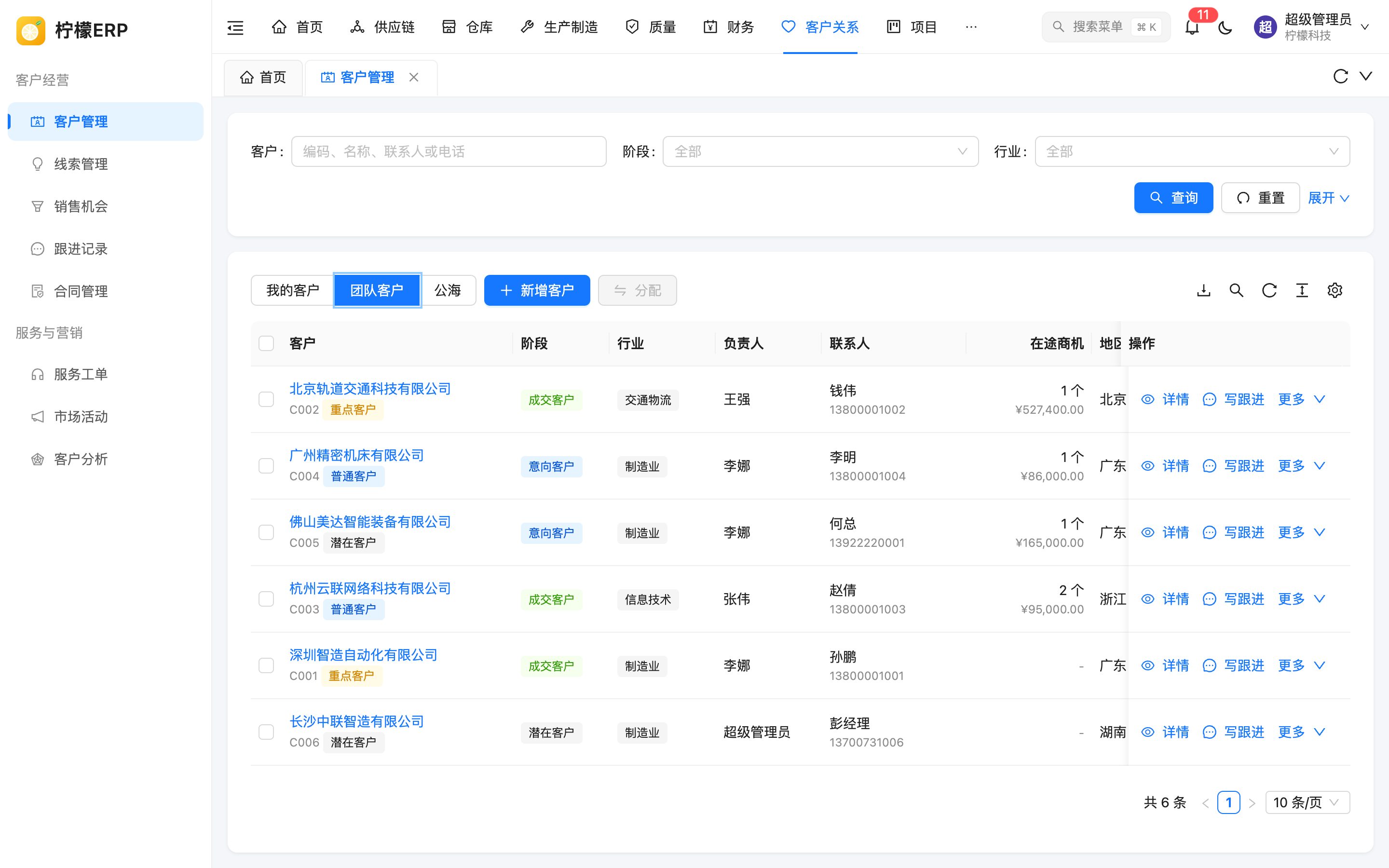This screenshot has height=868, width=1389.
Task: Check the 佛山美达智能装备有限公司 row
Action: 266,533
